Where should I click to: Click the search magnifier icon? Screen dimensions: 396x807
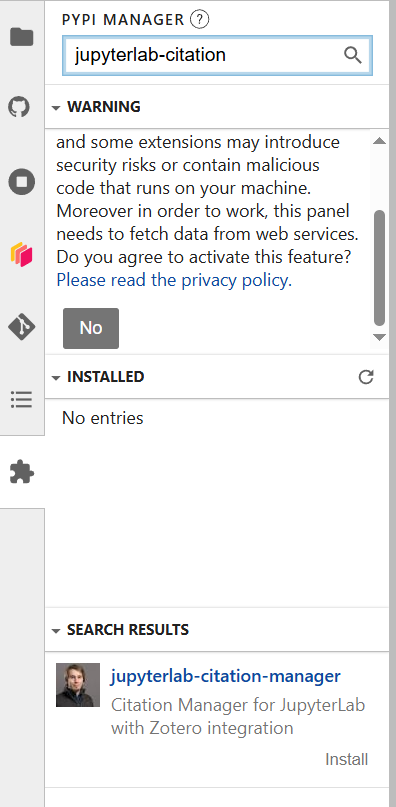(353, 55)
